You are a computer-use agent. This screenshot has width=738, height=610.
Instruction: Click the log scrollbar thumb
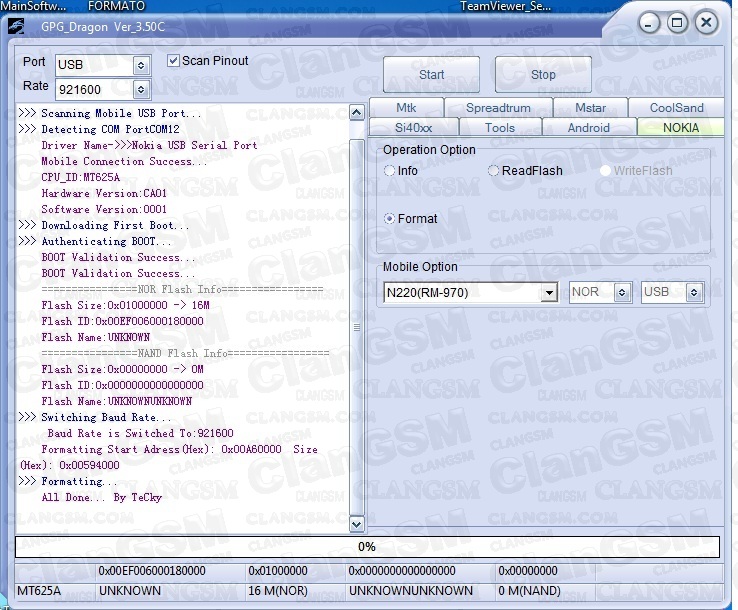(357, 327)
